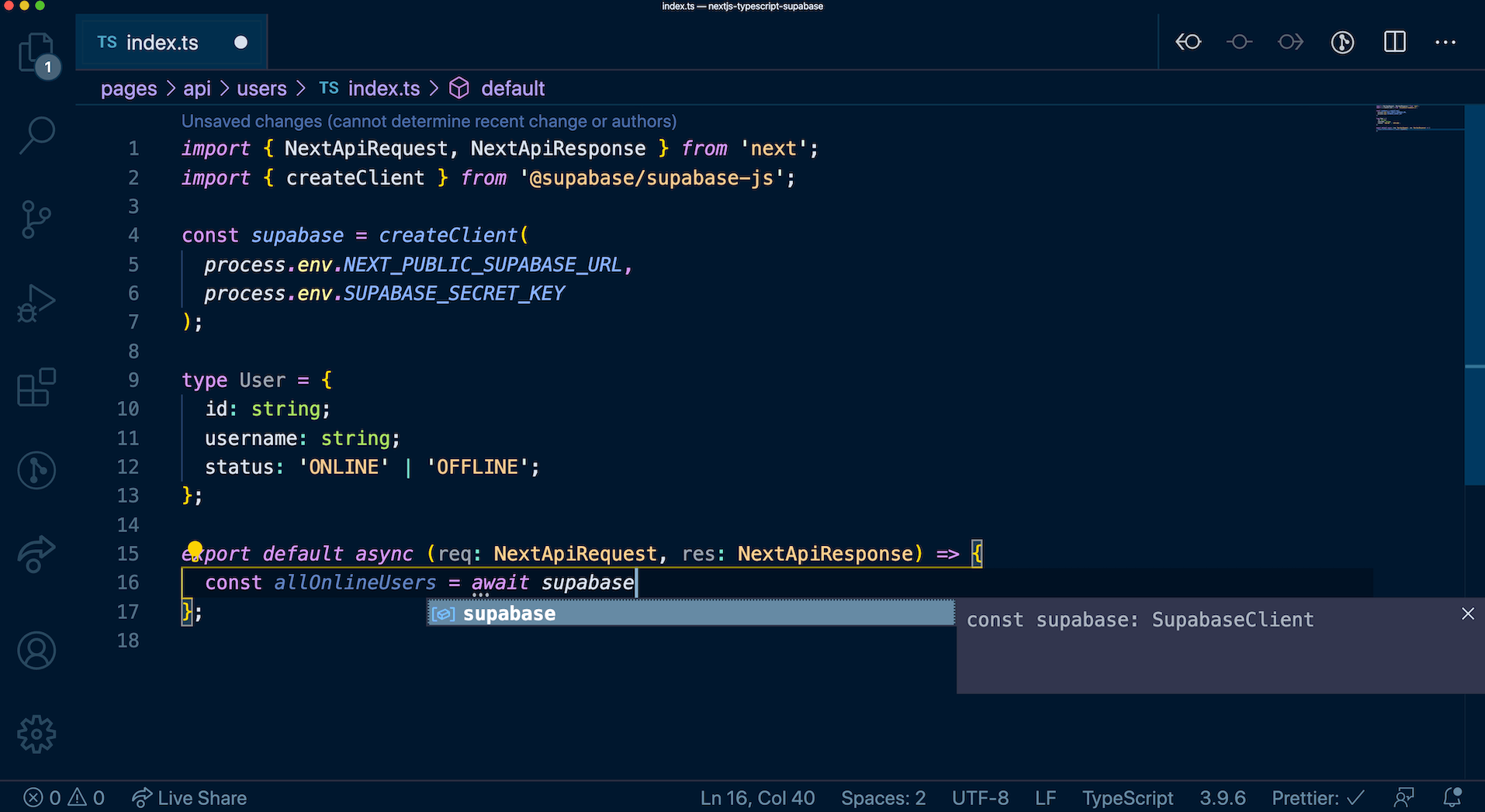The height and width of the screenshot is (812, 1485).
Task: Select the users breadcrumb segment
Action: click(261, 88)
